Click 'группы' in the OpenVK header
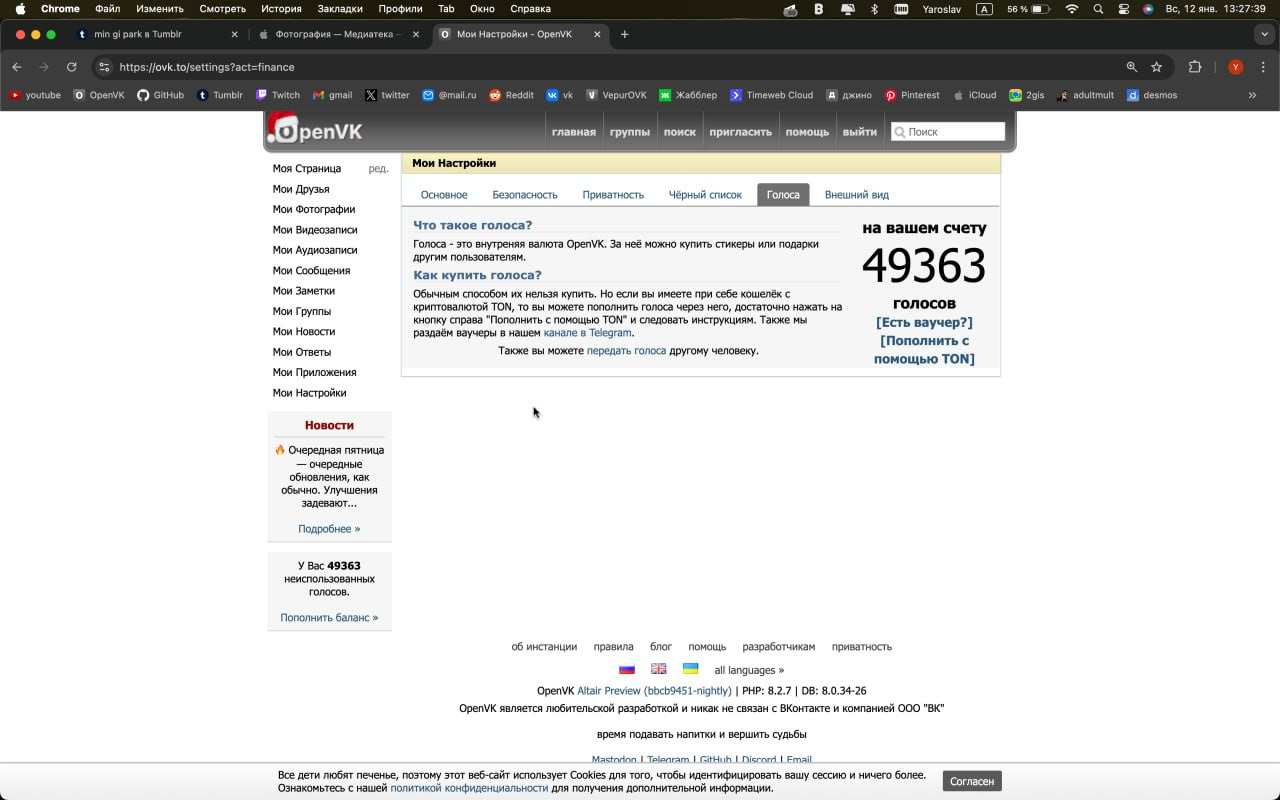This screenshot has height=800, width=1280. tap(630, 132)
